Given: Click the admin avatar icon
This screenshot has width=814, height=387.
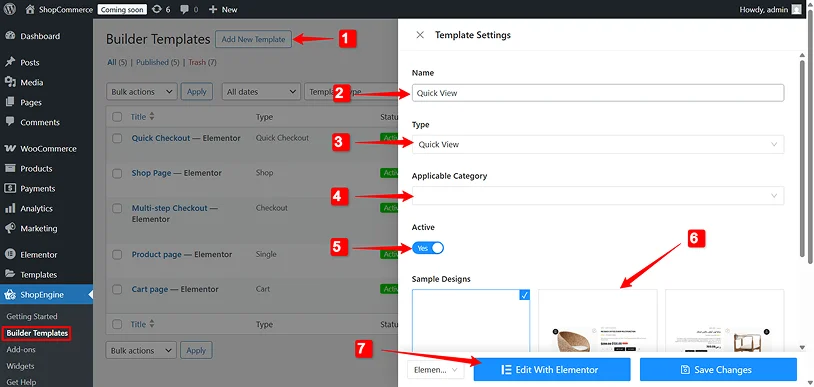Looking at the screenshot, I should pos(796,9).
